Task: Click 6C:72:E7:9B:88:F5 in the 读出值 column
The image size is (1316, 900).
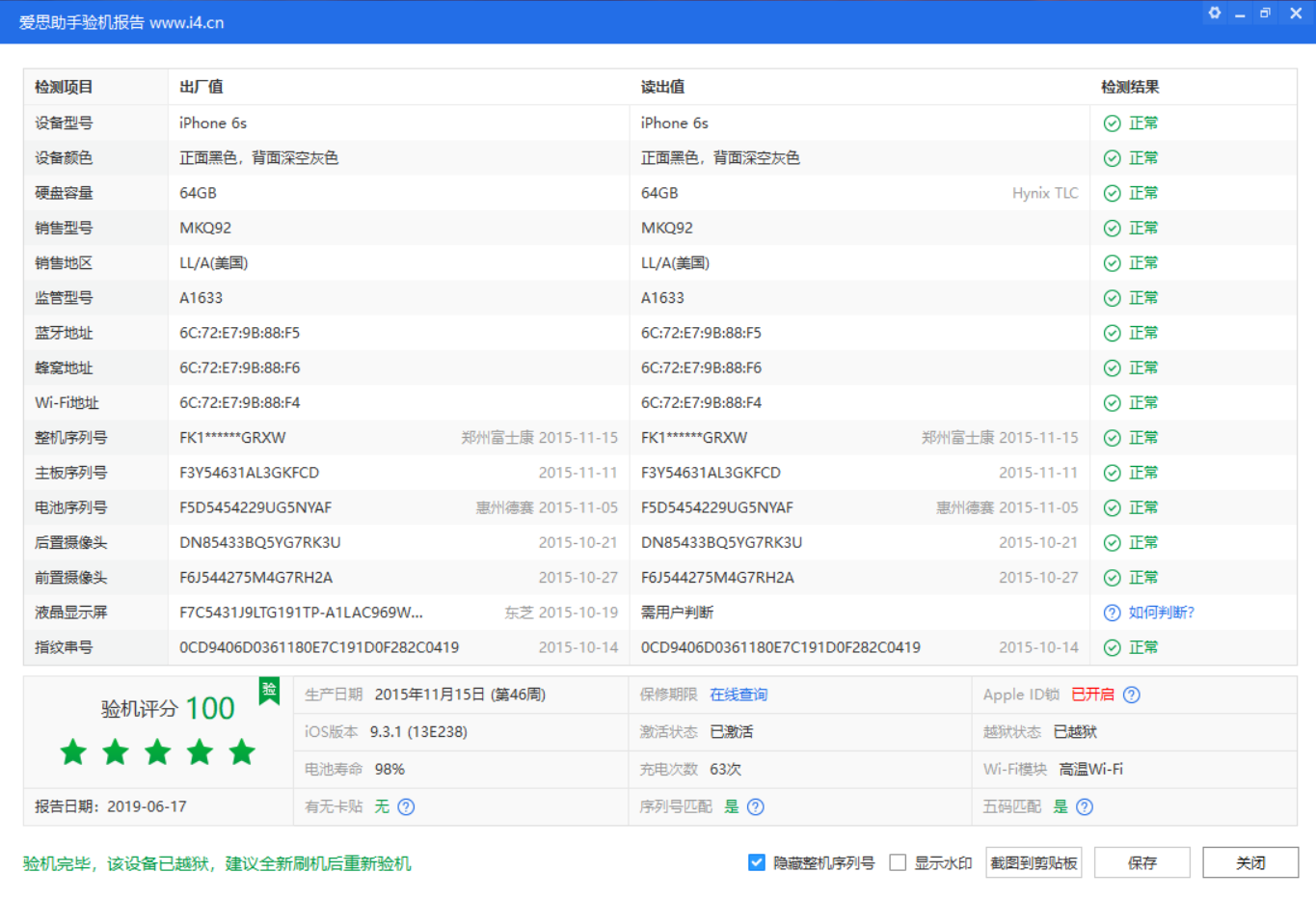Action: 701,333
